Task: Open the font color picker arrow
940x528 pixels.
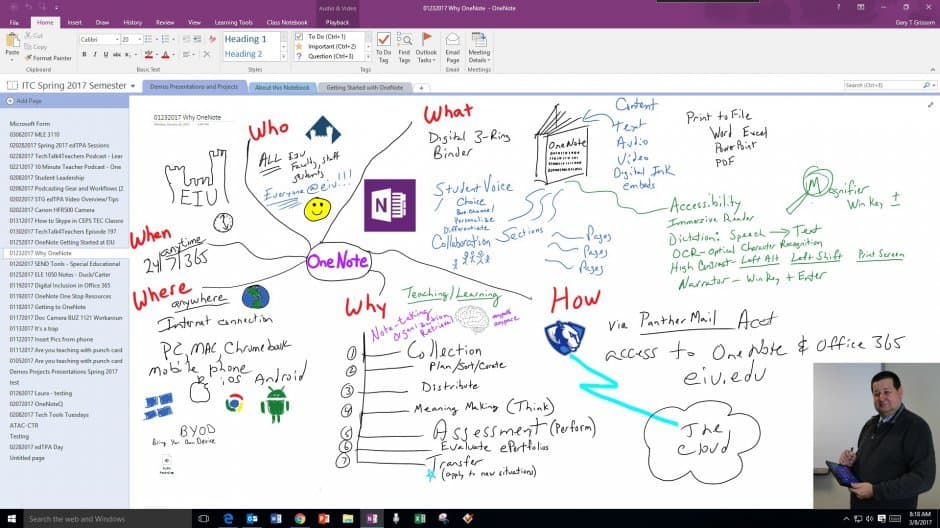Action: (x=174, y=55)
